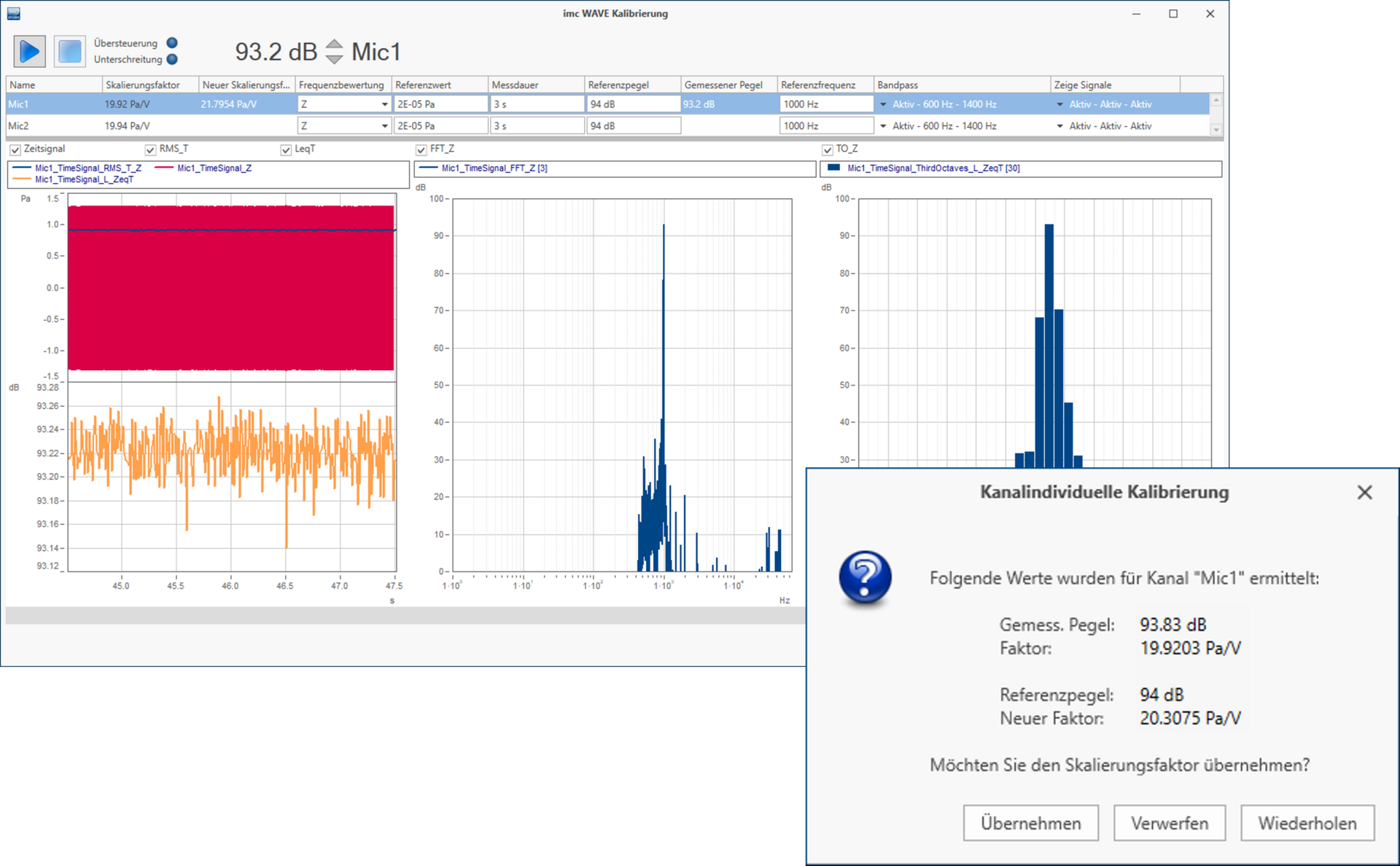Uncheck the TO_Z checkbox
This screenshot has width=1400, height=866.
point(828,149)
